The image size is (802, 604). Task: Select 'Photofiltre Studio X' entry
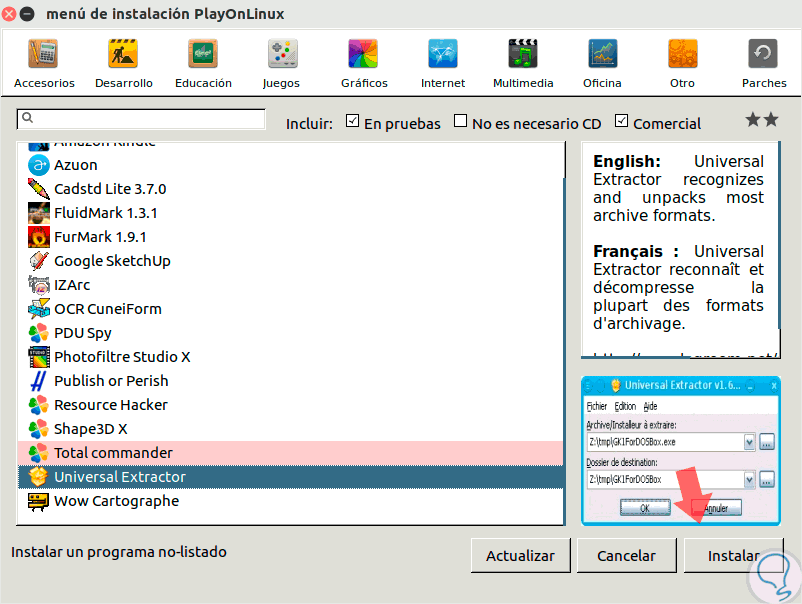point(291,357)
